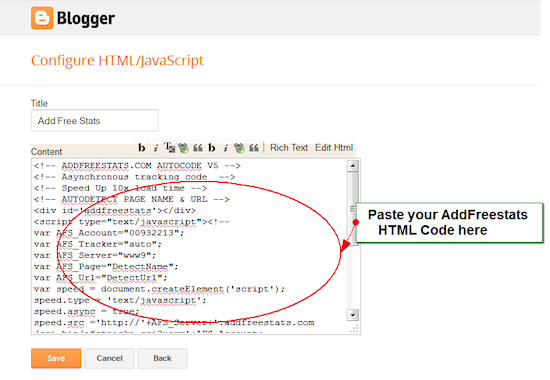
Task: Click the scrollbar down arrow in Content box
Action: 353,315
